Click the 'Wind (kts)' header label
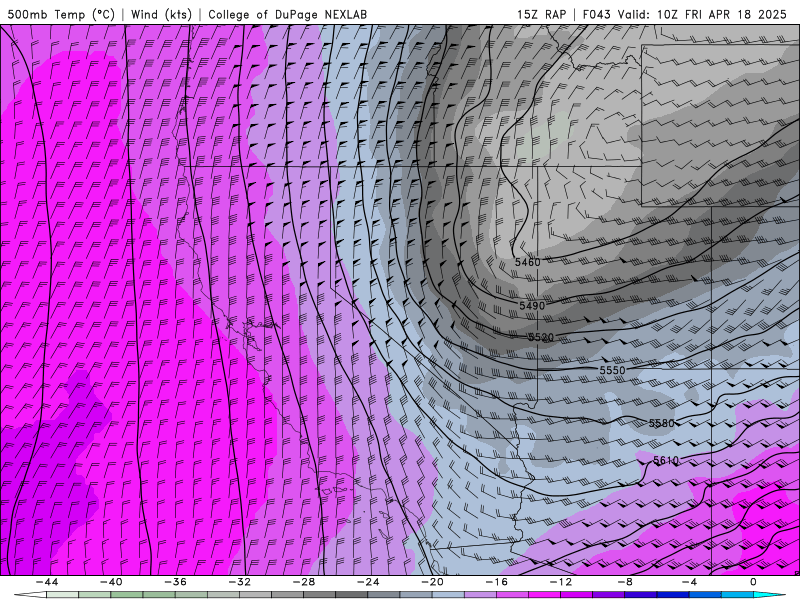This screenshot has height=600, width=800. tap(161, 15)
